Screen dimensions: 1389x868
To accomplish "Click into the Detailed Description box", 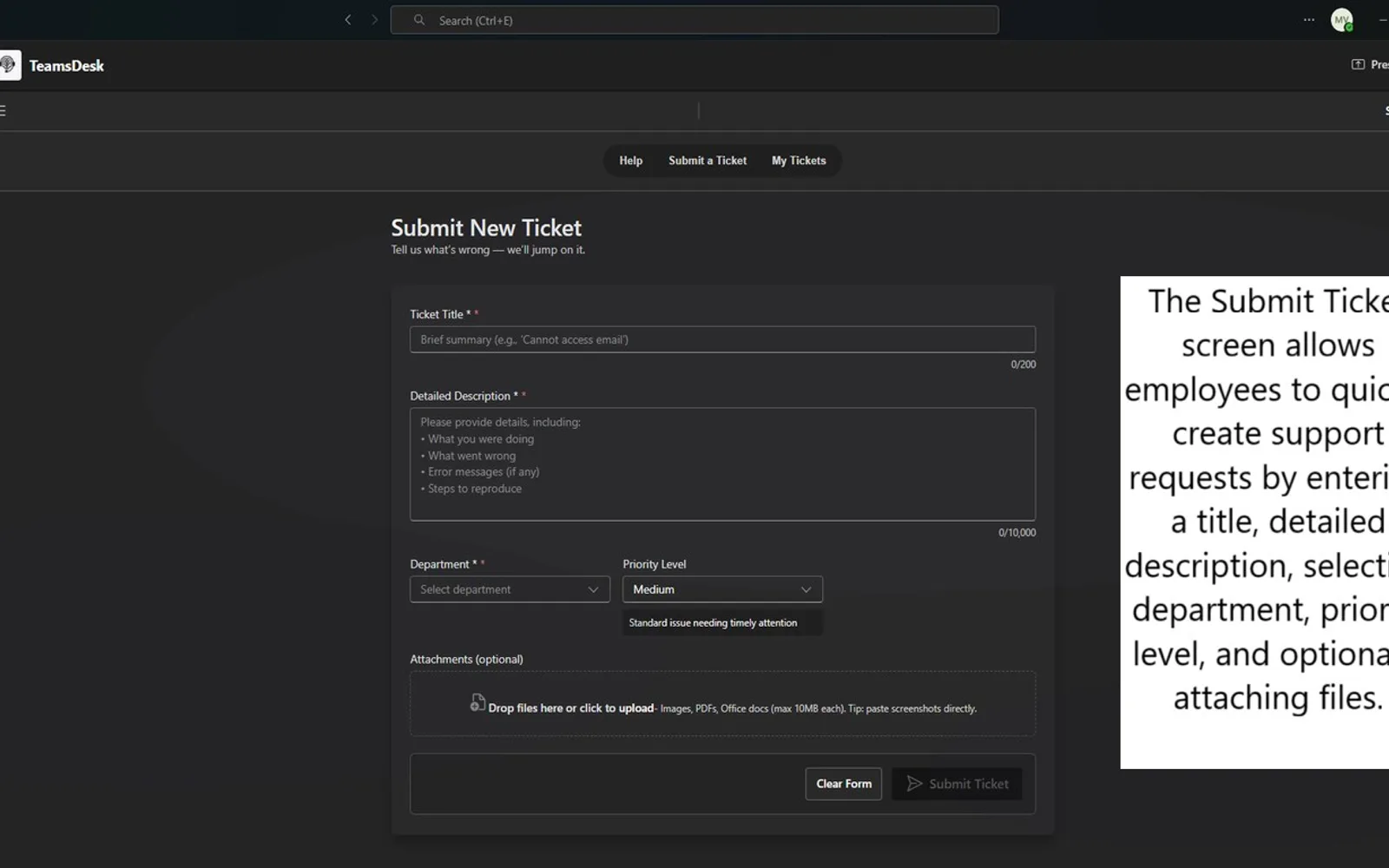I will tap(722, 464).
